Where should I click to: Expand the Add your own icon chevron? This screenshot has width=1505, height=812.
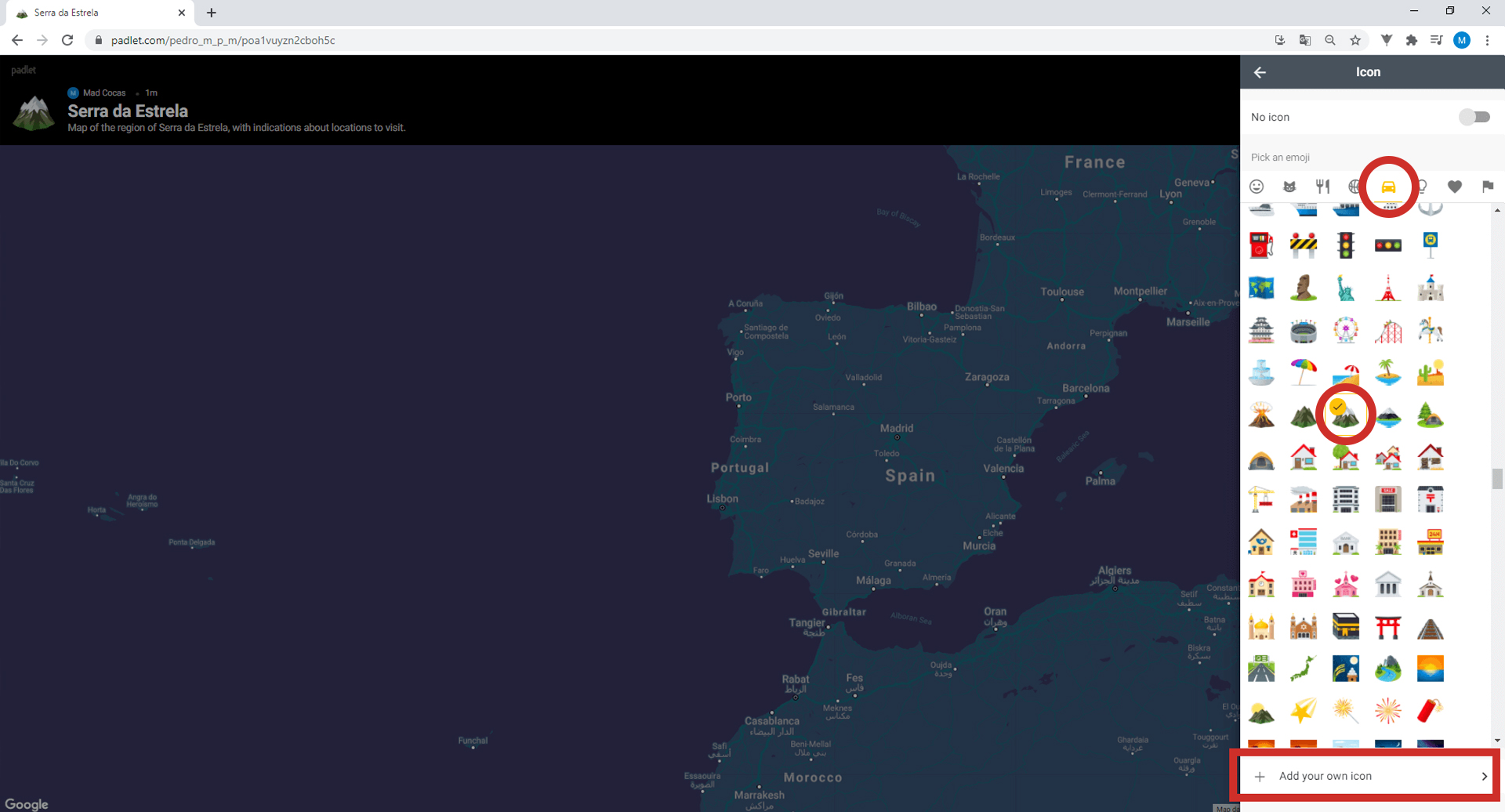click(1484, 776)
